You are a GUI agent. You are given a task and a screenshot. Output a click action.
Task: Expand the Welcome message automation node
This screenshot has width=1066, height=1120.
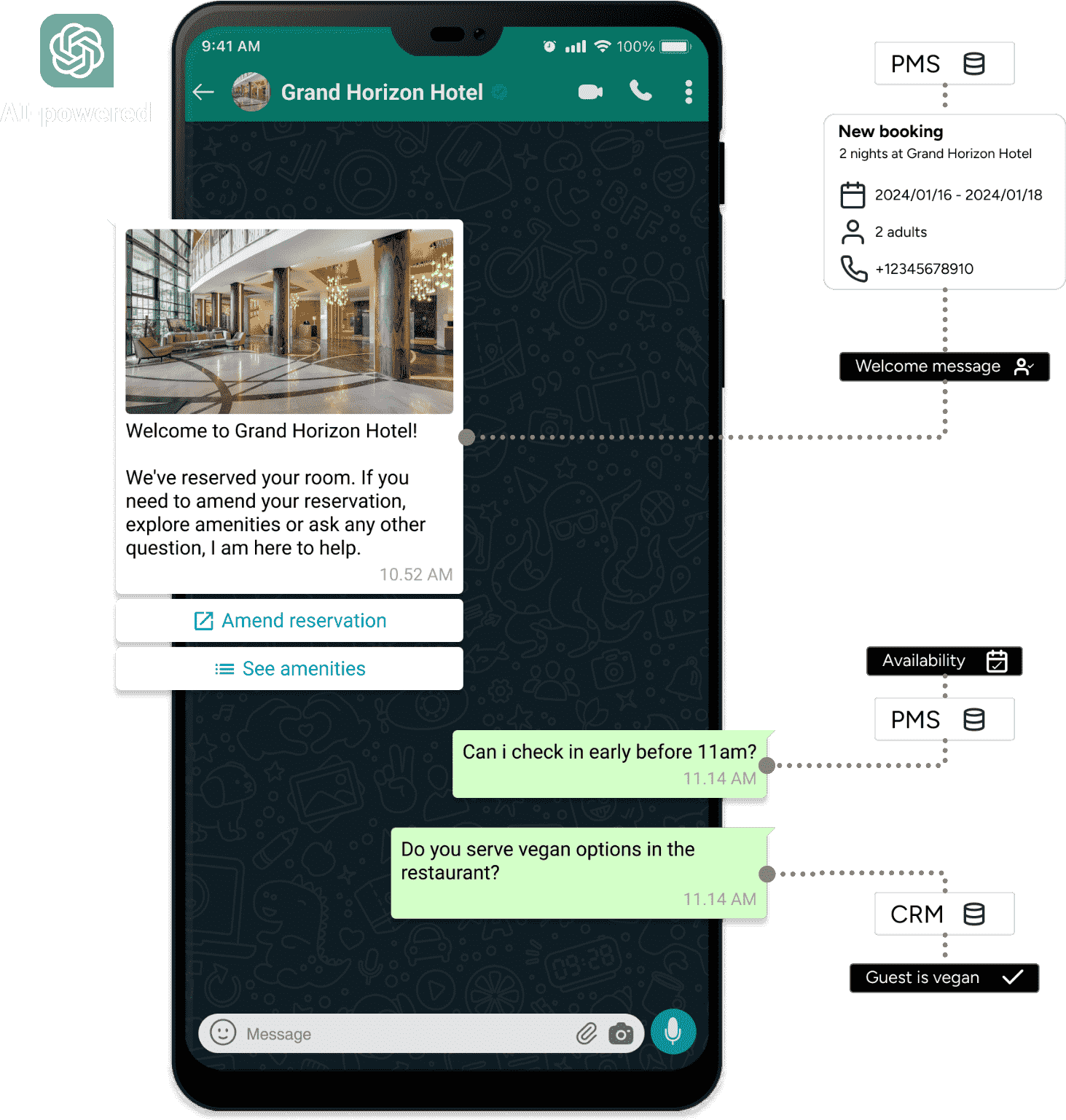tap(944, 367)
